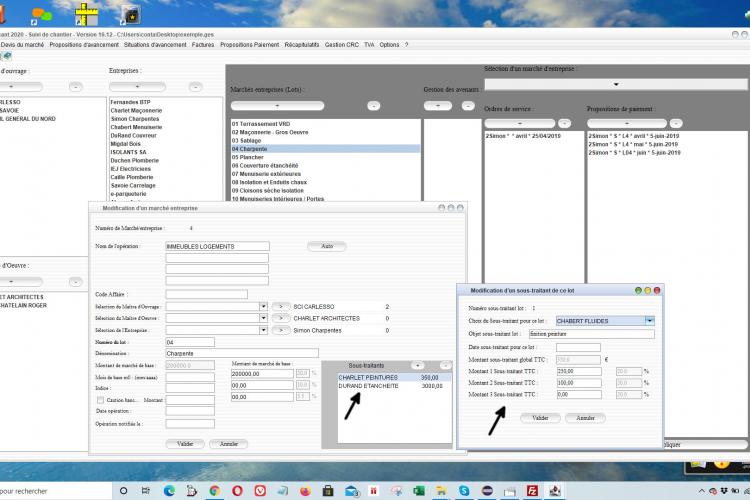The width and height of the screenshot is (750, 500).
Task: Open the Factures menu
Action: pos(203,44)
